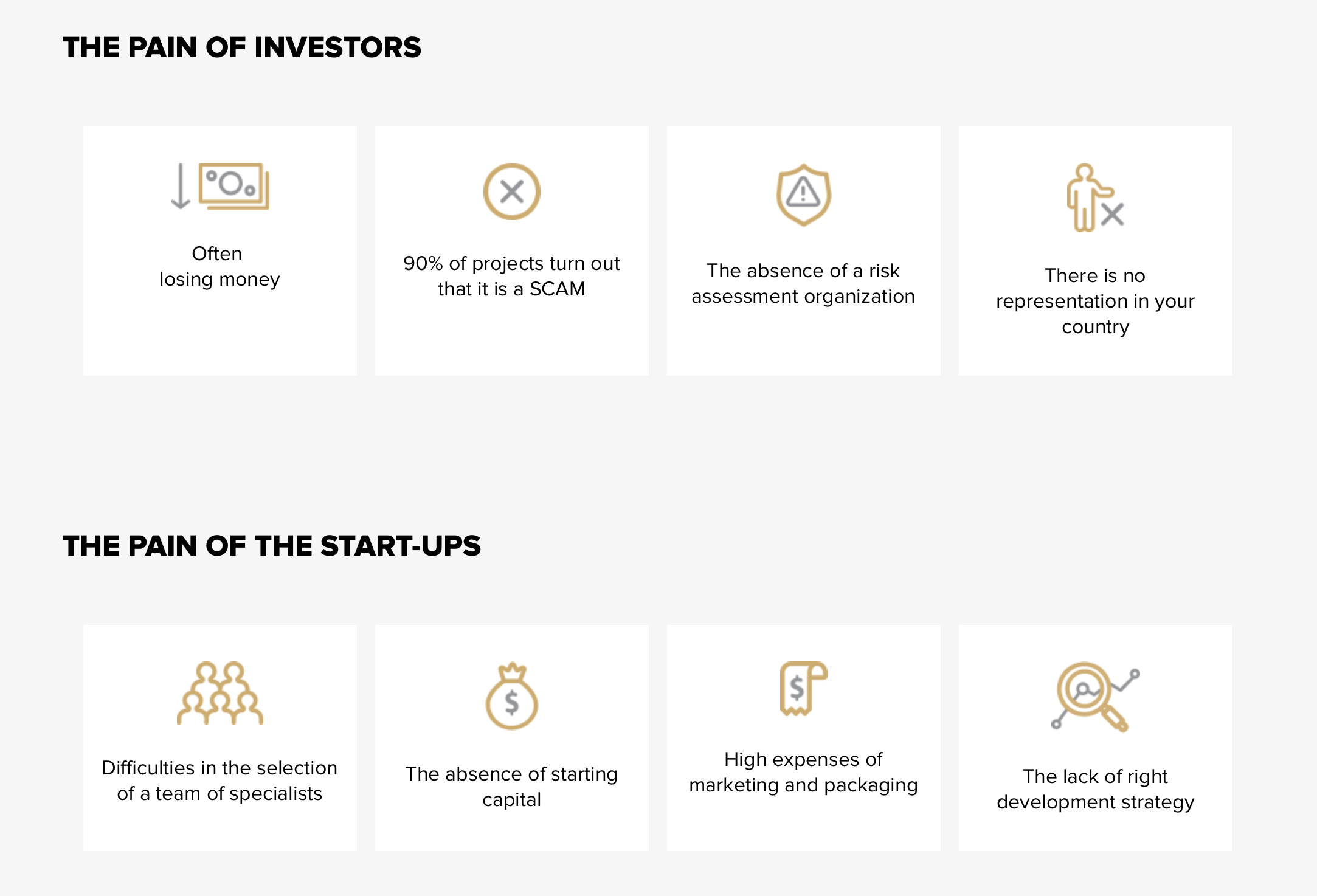The width and height of the screenshot is (1317, 896).
Task: Click 'The absence of a risk assessment' text
Action: (803, 283)
